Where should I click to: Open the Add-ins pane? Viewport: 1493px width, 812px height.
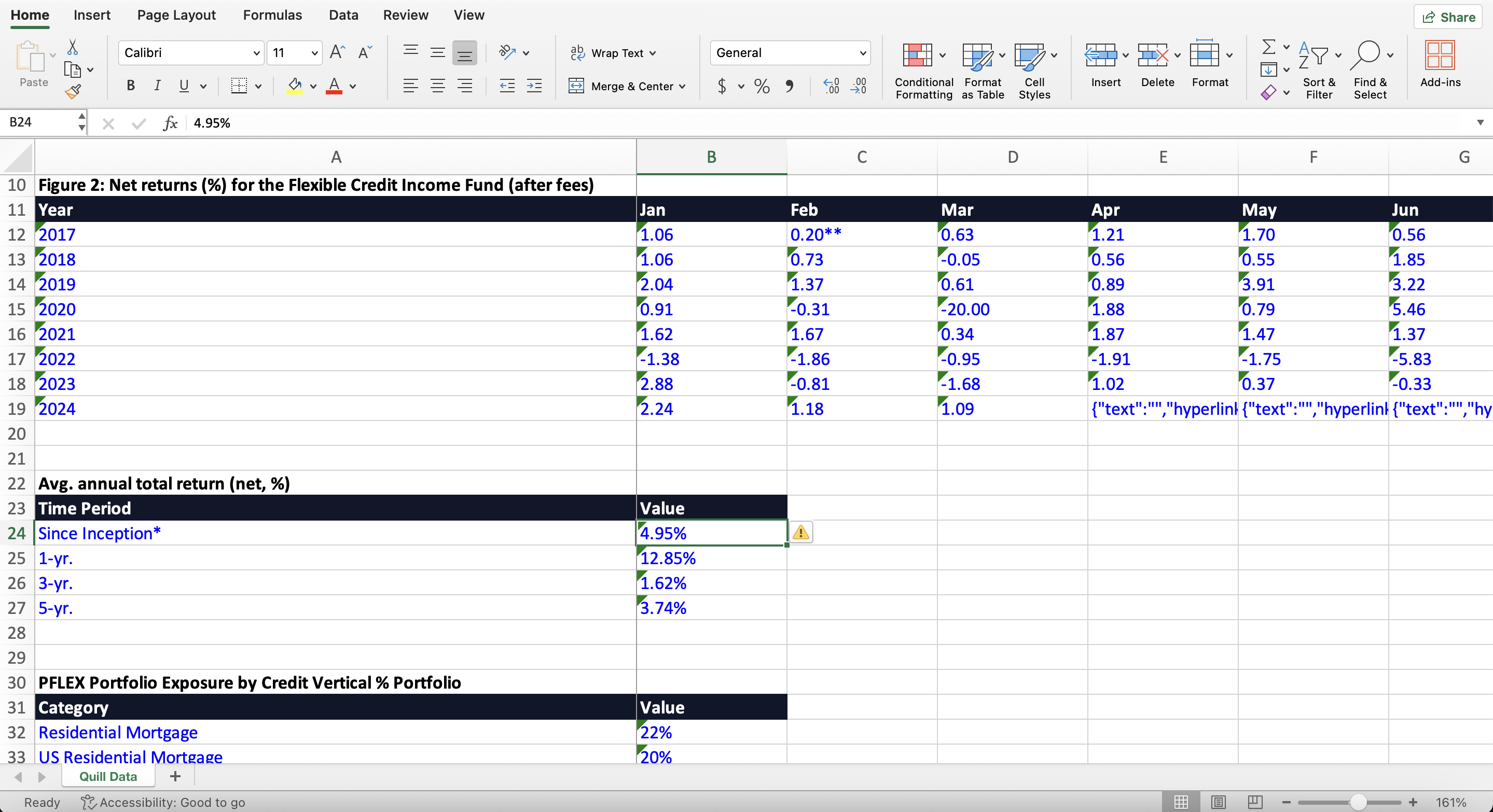pos(1440,64)
